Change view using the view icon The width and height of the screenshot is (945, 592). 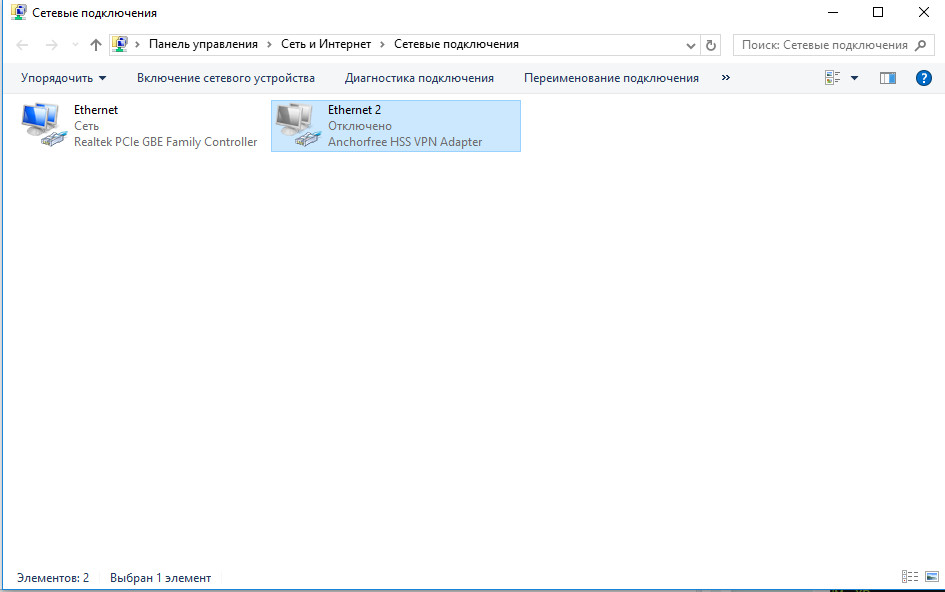[833, 78]
